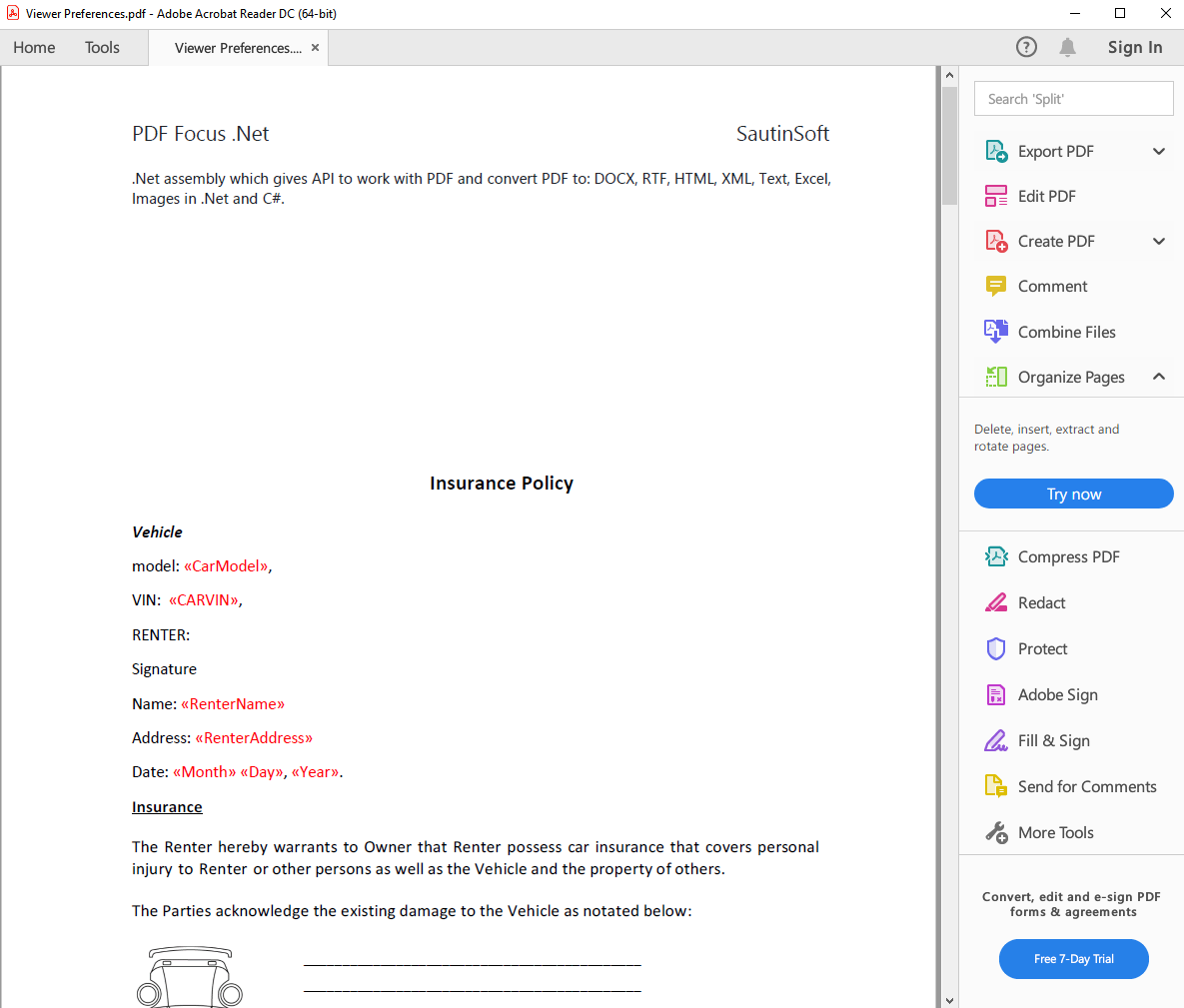Show notifications with the bell icon
The height and width of the screenshot is (1008, 1184).
pos(1067,47)
